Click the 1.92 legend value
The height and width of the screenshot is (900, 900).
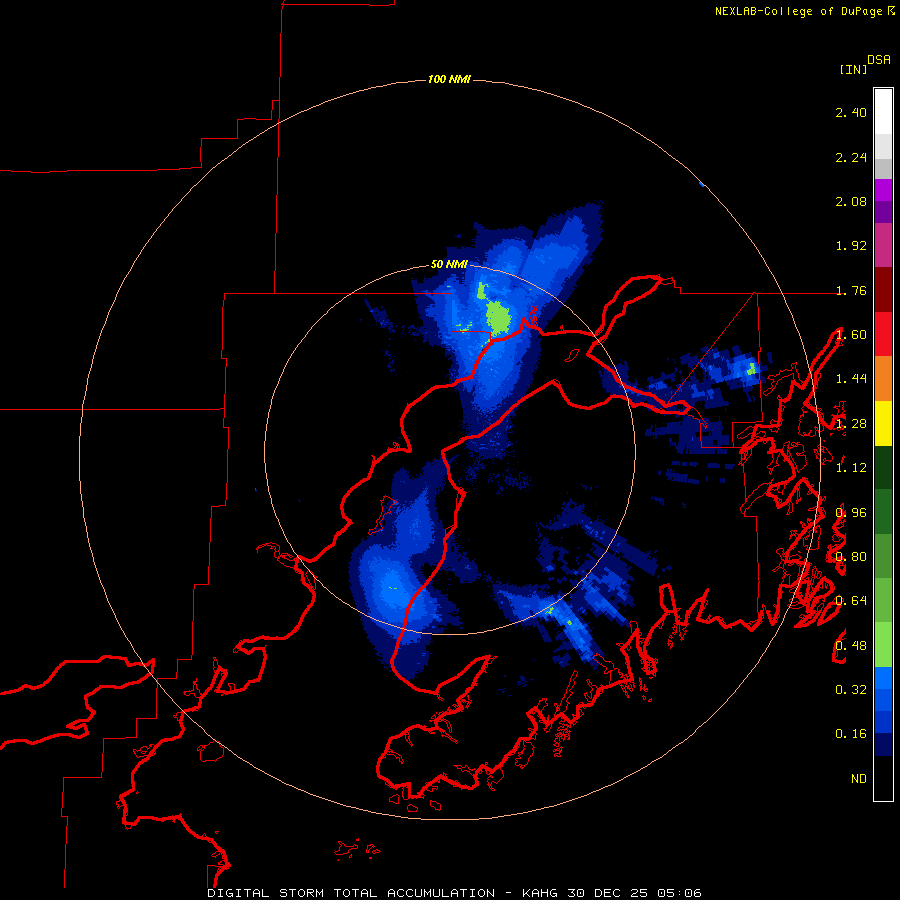click(851, 246)
